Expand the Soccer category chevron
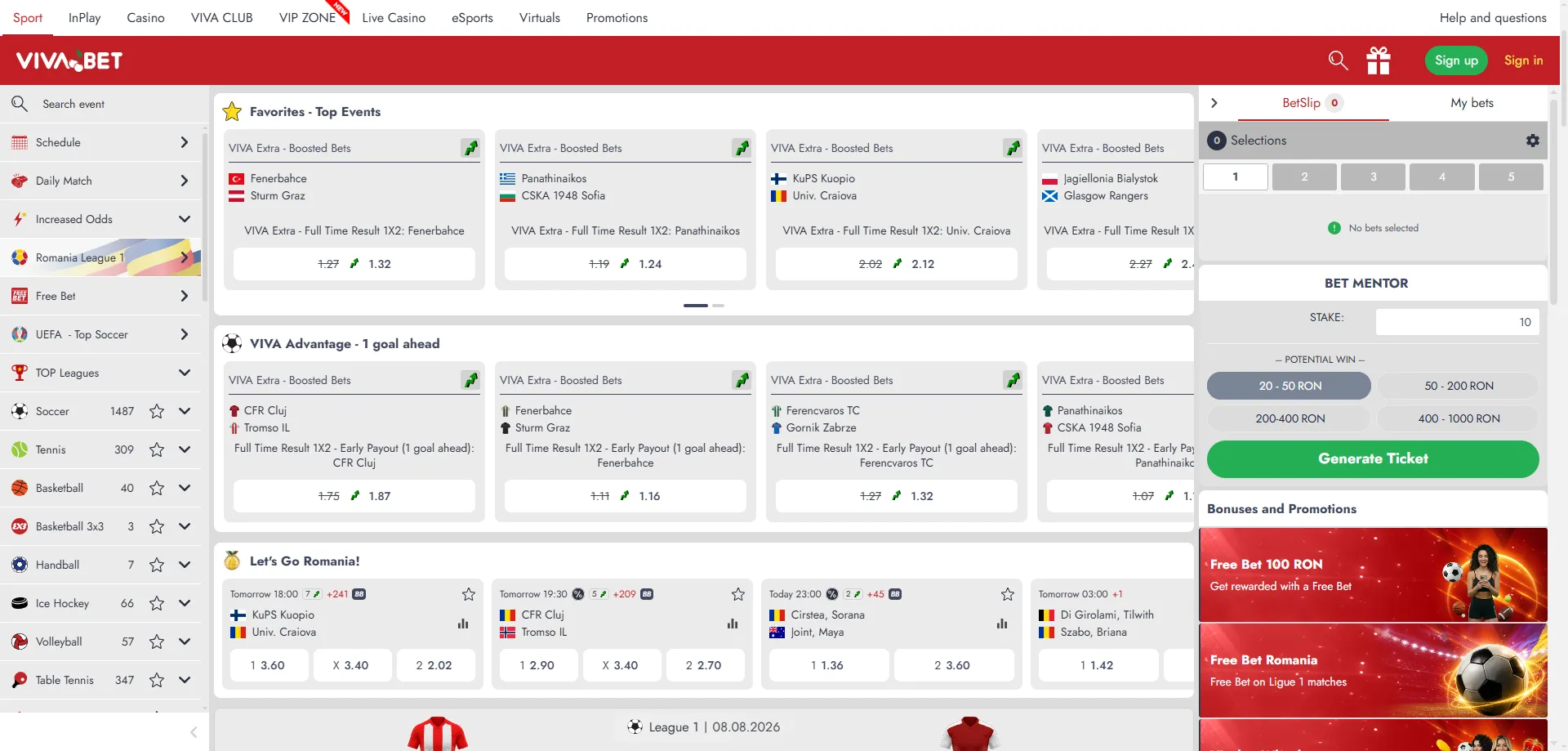1568x751 pixels. pos(185,411)
